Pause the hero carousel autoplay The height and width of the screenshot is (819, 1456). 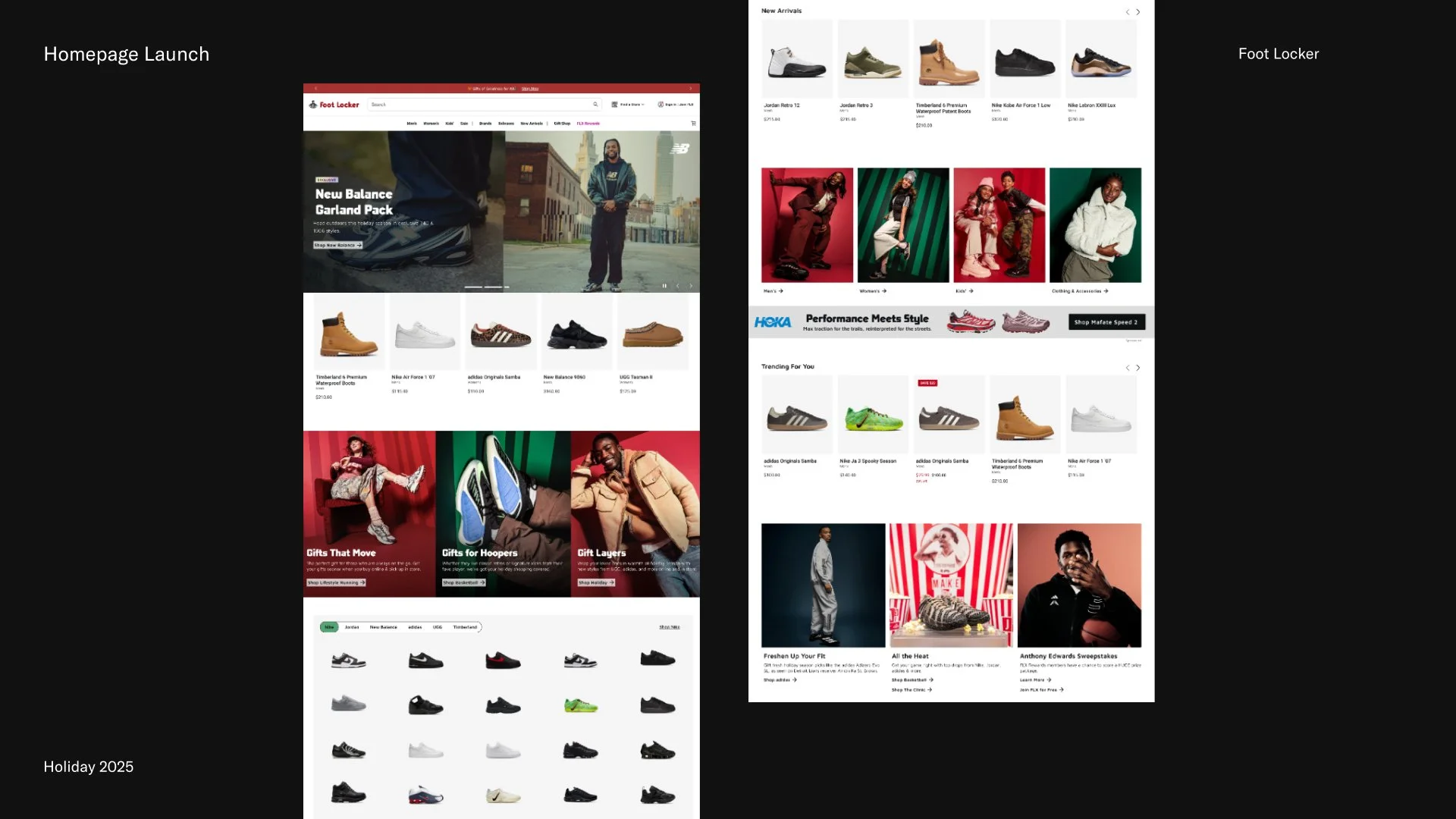664,286
